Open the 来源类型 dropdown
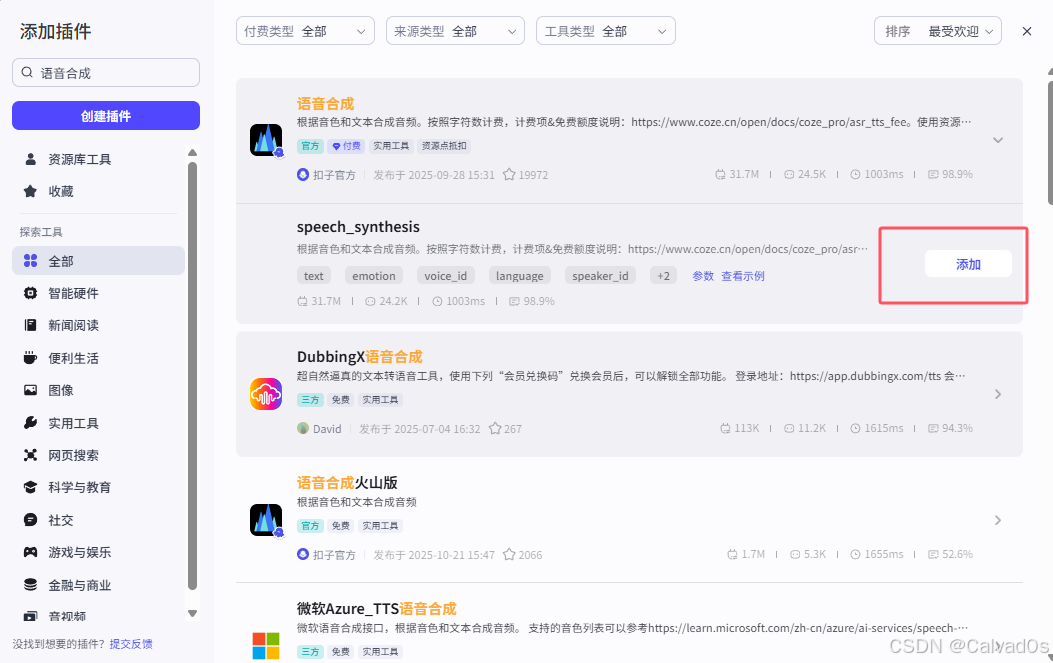The image size is (1053, 663). pyautogui.click(x=455, y=31)
